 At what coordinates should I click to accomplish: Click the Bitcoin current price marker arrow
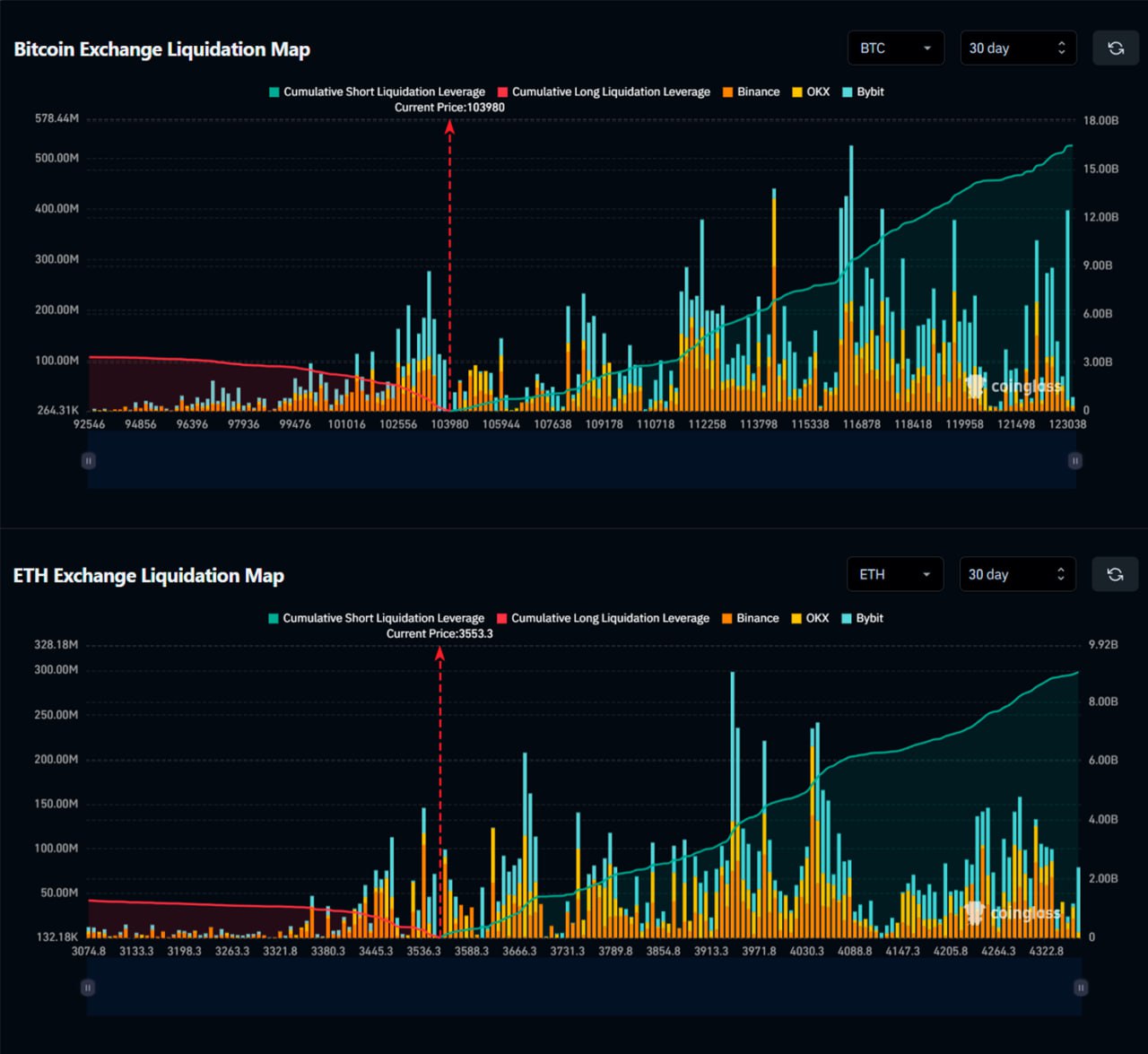449,127
